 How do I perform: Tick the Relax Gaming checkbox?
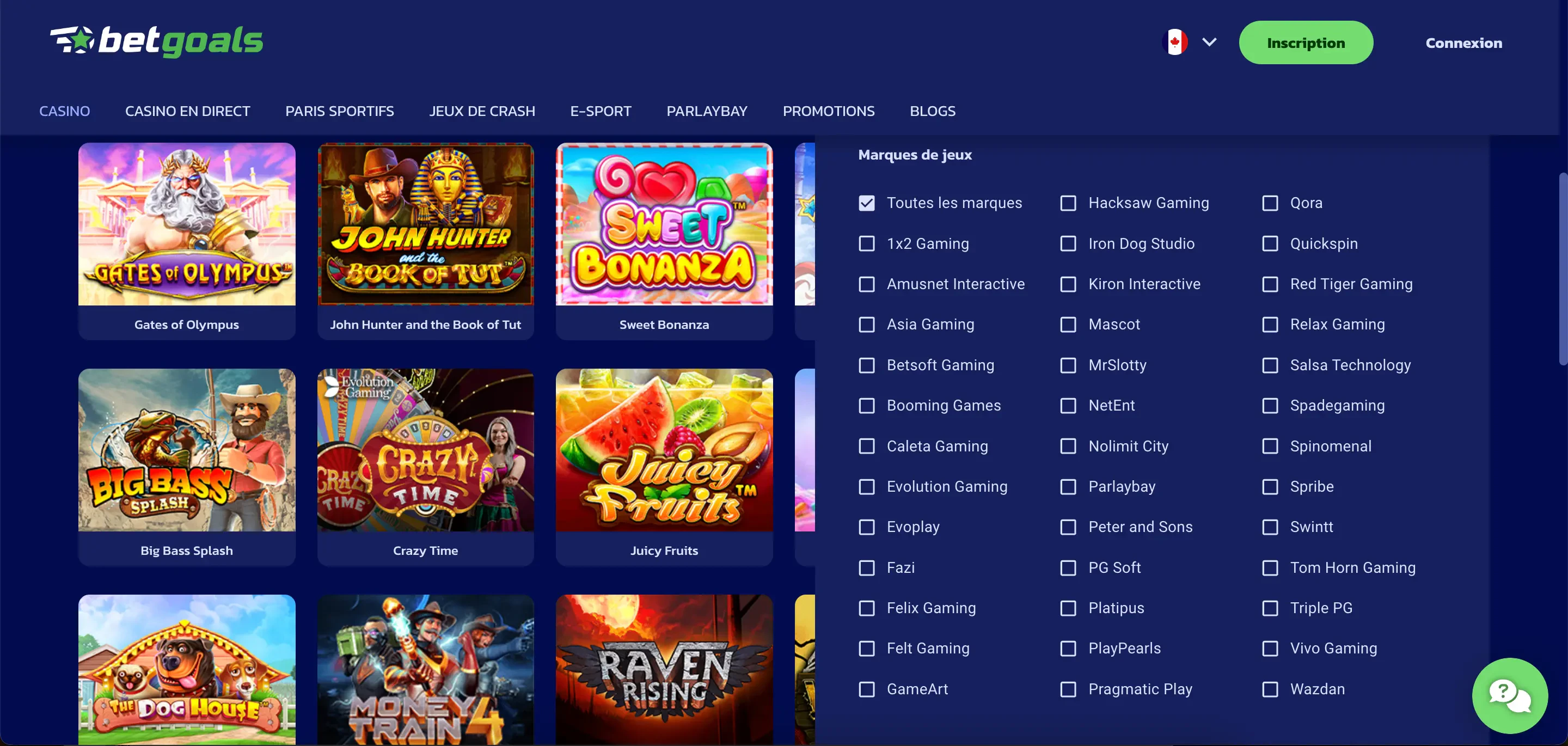coord(1270,325)
